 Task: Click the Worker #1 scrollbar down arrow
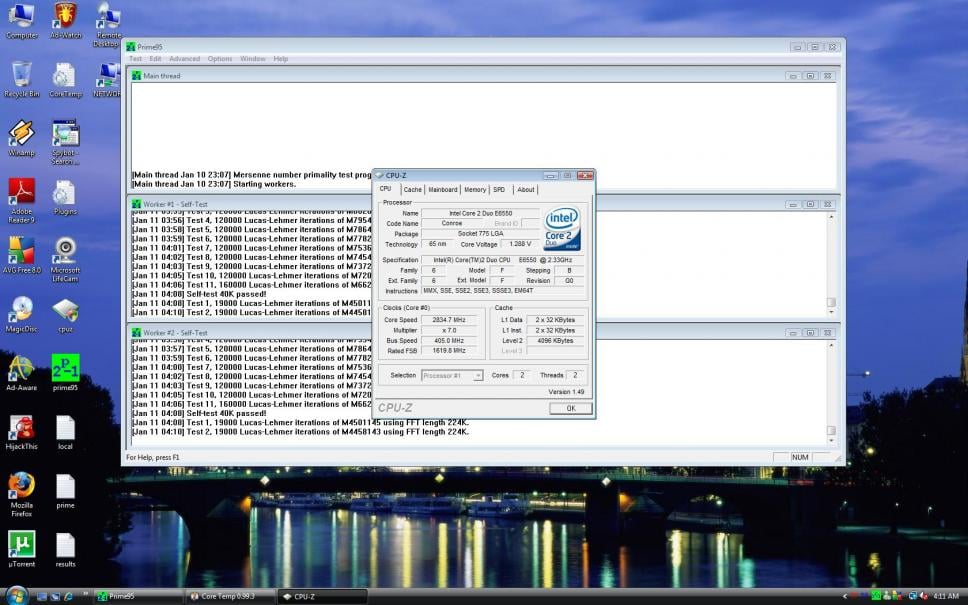831,312
